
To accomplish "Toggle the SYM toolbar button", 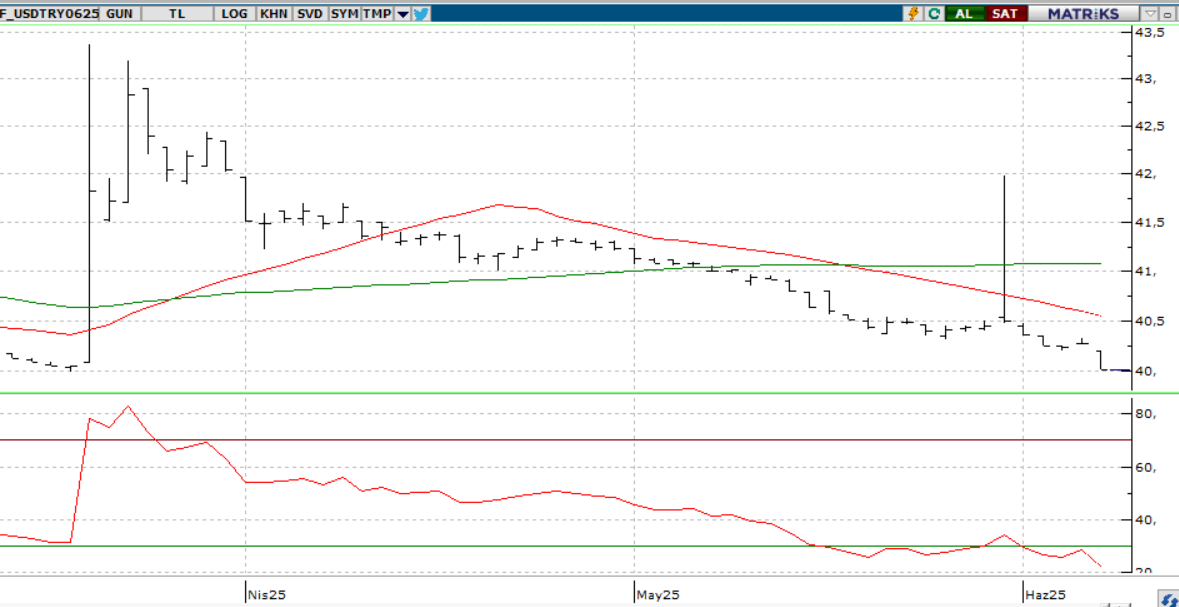I will point(344,14).
